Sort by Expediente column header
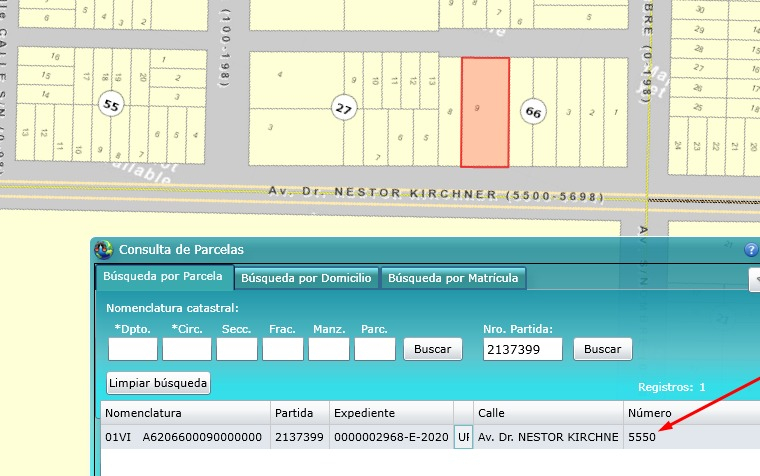 [392, 413]
